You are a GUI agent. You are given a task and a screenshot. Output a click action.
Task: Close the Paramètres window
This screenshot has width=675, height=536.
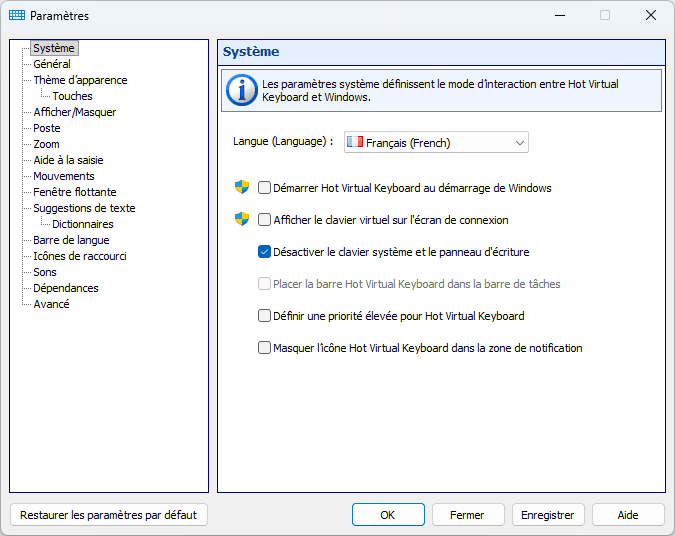tap(650, 15)
